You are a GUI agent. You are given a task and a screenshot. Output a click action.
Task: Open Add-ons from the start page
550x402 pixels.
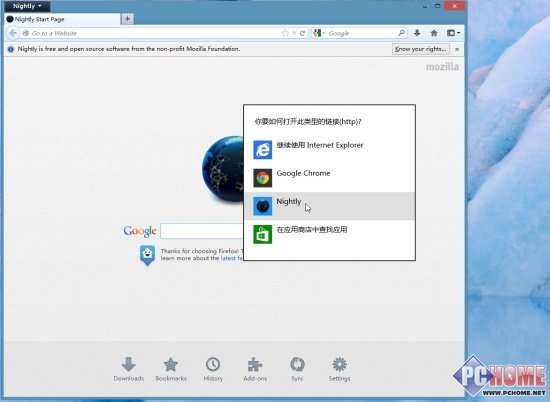[x=255, y=369]
